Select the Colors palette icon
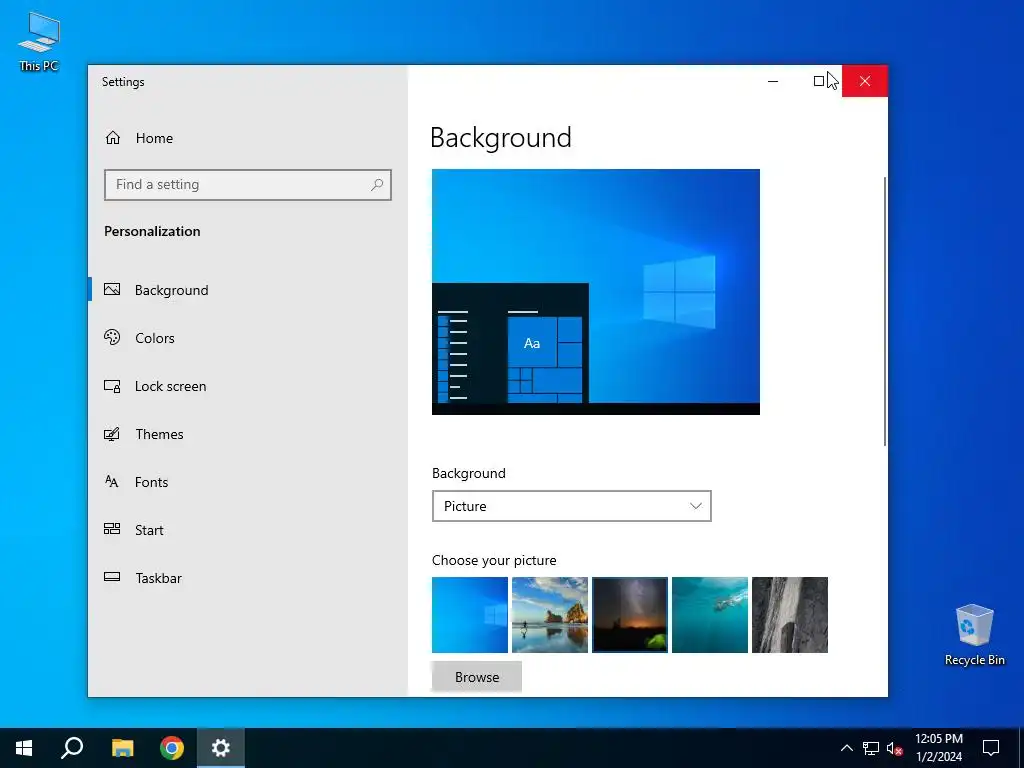 click(x=112, y=338)
